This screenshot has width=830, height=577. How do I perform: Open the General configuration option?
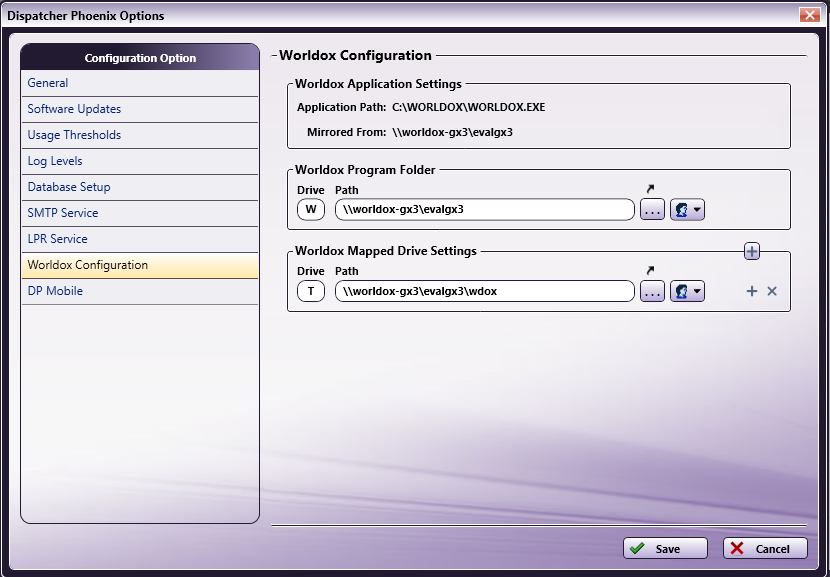140,83
